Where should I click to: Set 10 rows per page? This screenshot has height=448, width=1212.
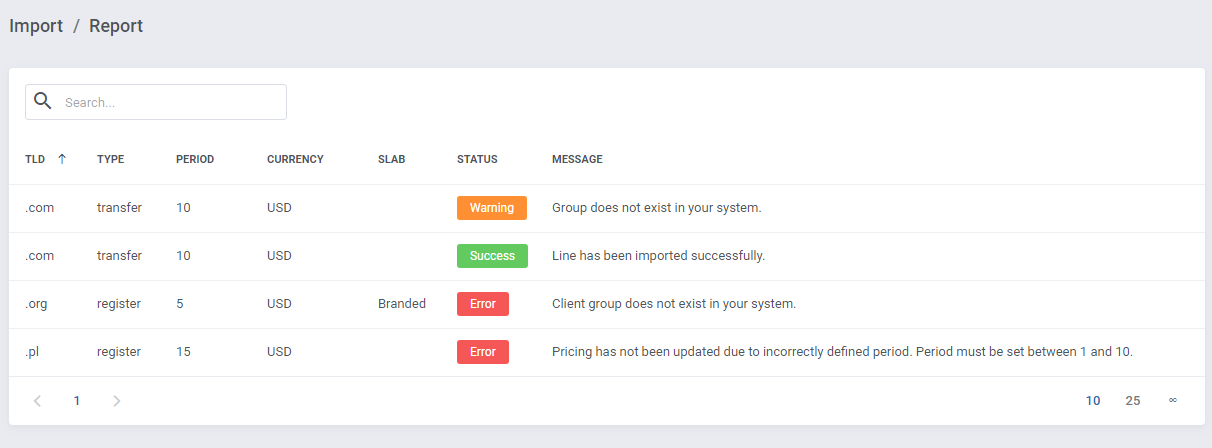(1093, 401)
